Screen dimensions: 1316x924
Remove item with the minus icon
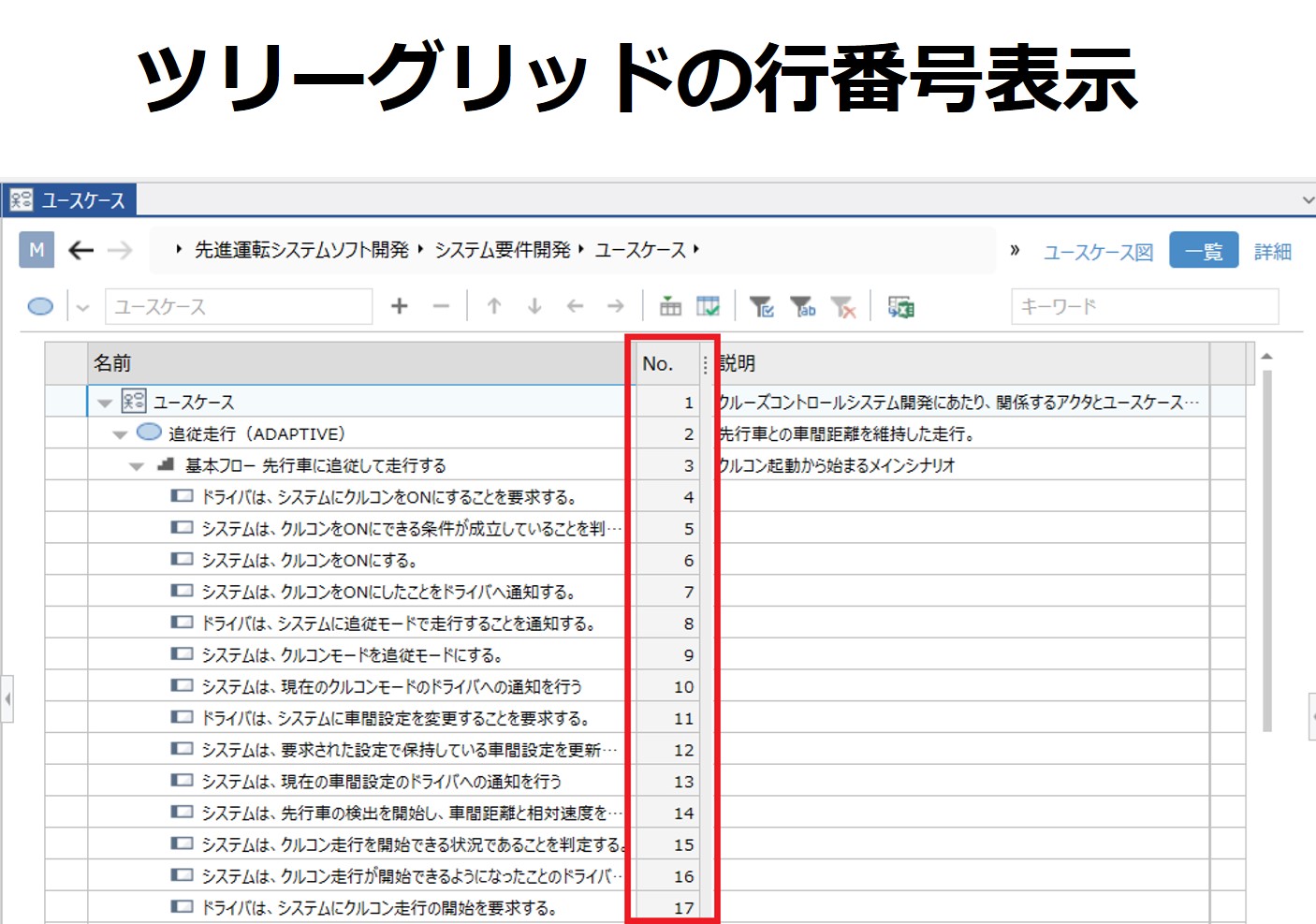click(x=441, y=306)
